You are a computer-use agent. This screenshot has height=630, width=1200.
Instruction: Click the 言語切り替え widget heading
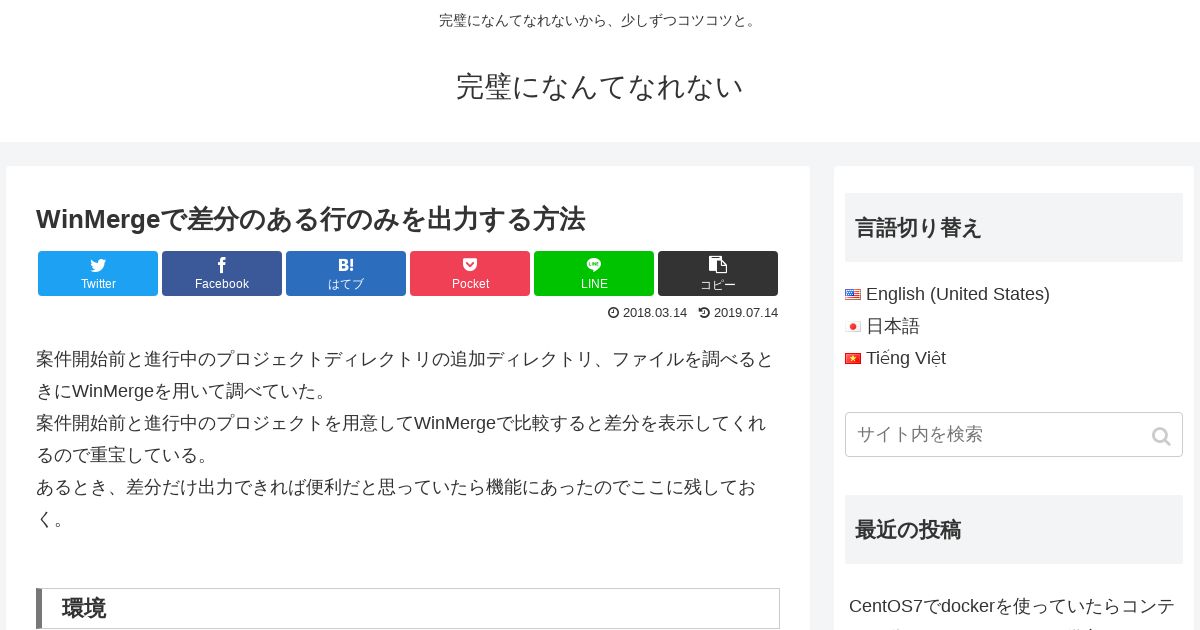pos(1014,228)
